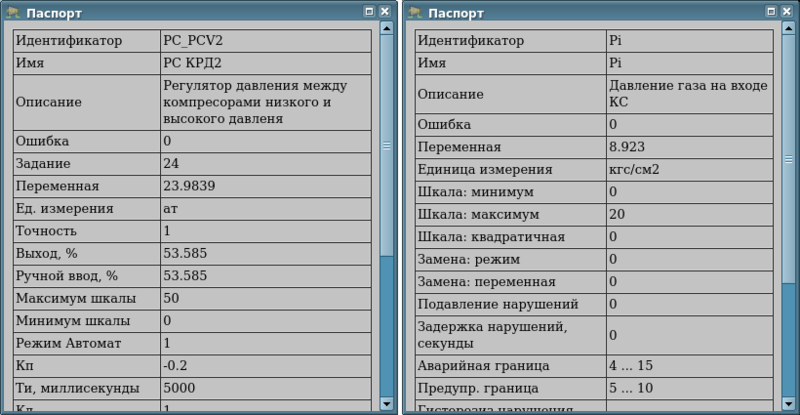Close the right Паспорт window
The width and height of the screenshot is (800, 415).
coord(787,11)
